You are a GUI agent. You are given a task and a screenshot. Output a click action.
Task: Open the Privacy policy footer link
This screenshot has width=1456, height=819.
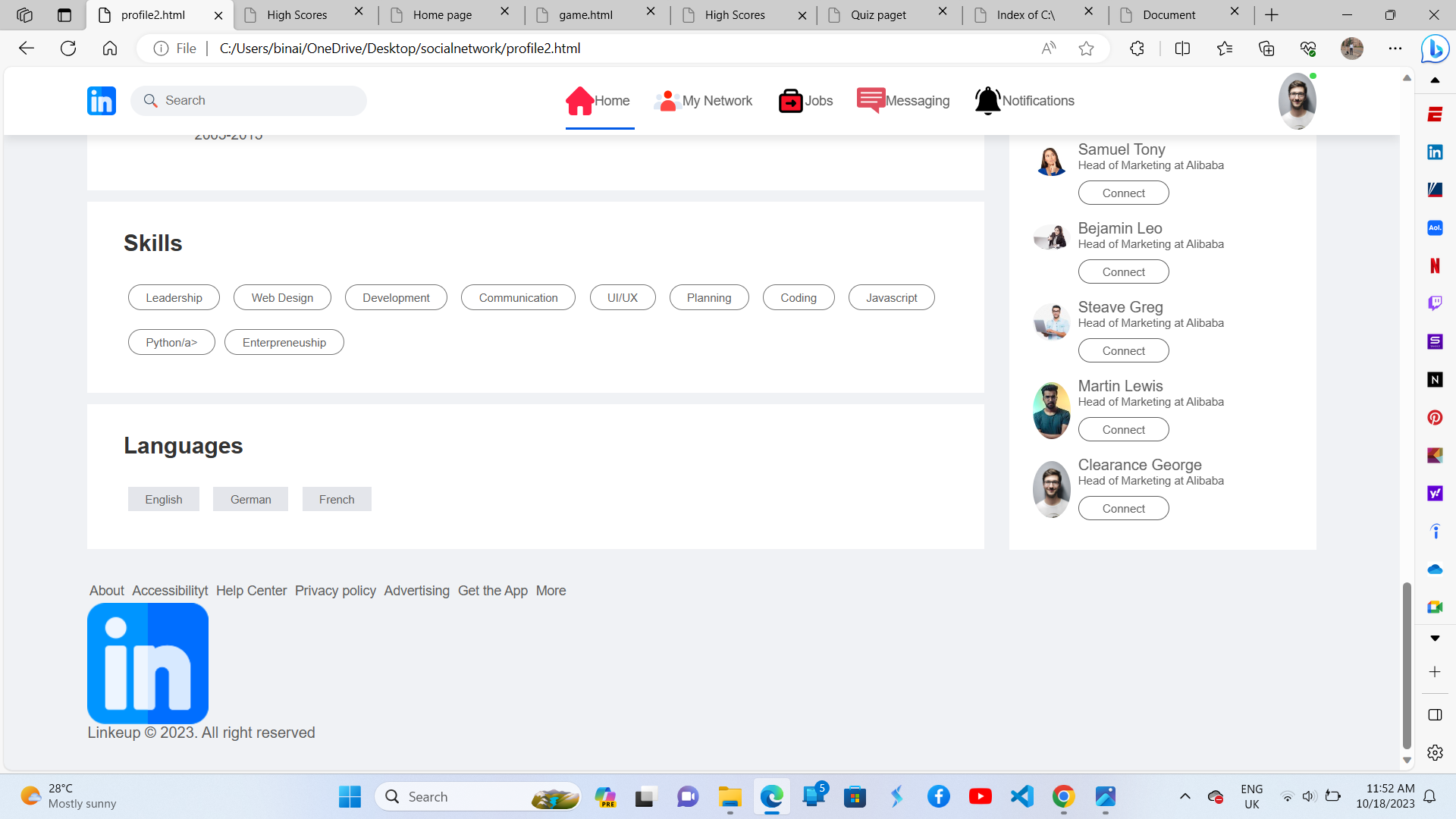coord(335,591)
